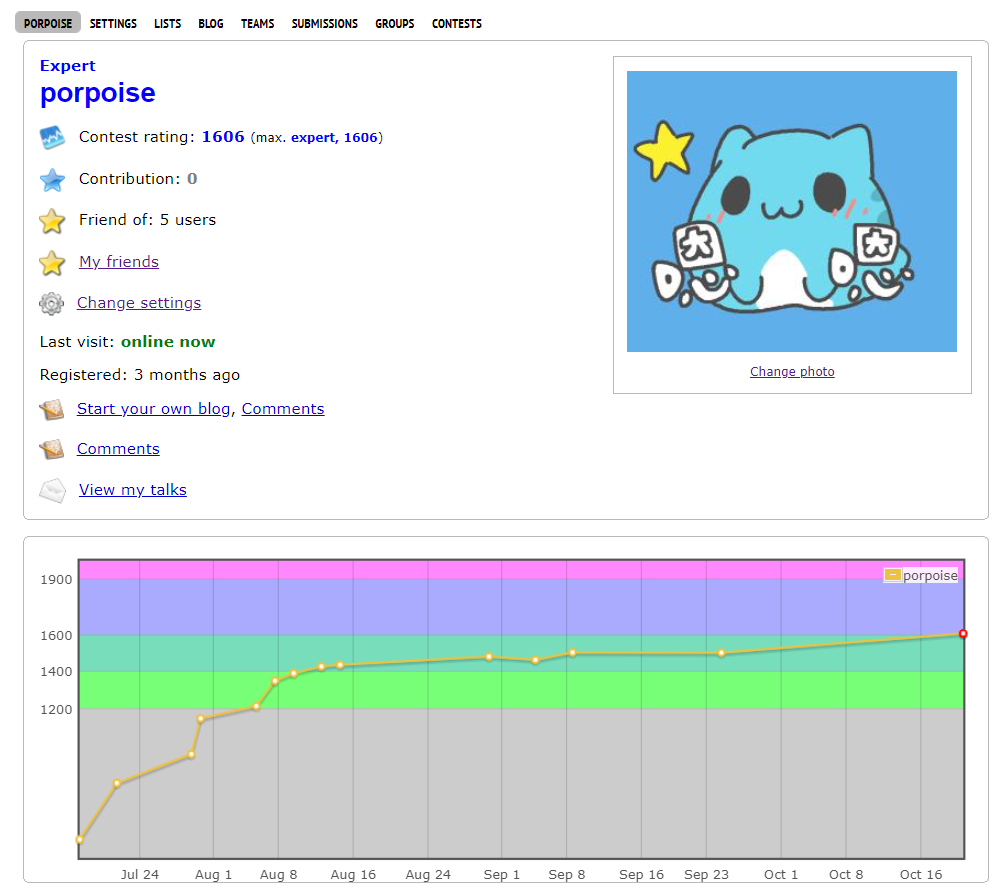998x896 pixels.
Task: Click the yellow star beside Friend of
Action: [x=52, y=221]
